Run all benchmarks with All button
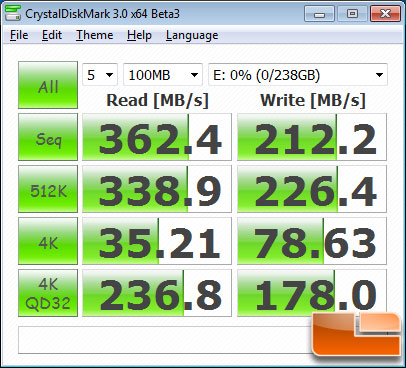The image size is (406, 368). (48, 85)
